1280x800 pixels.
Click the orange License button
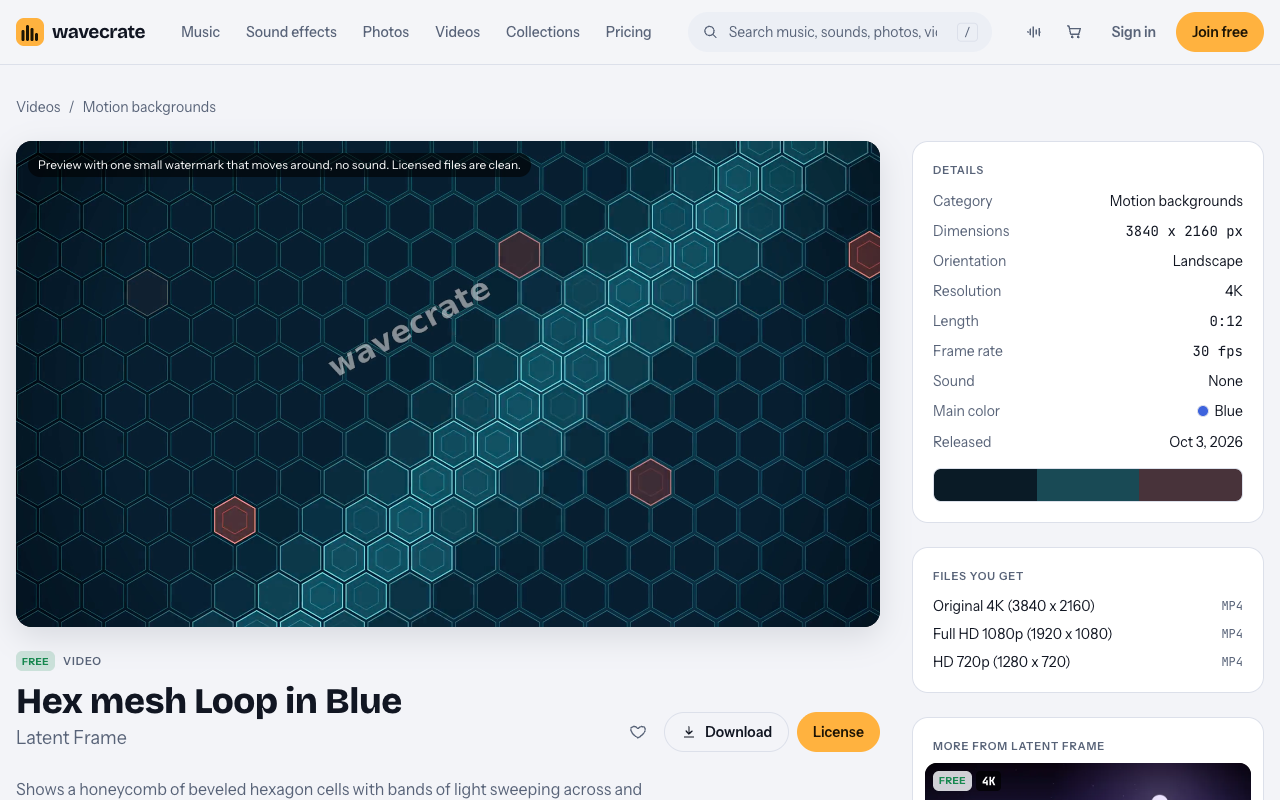pos(838,732)
